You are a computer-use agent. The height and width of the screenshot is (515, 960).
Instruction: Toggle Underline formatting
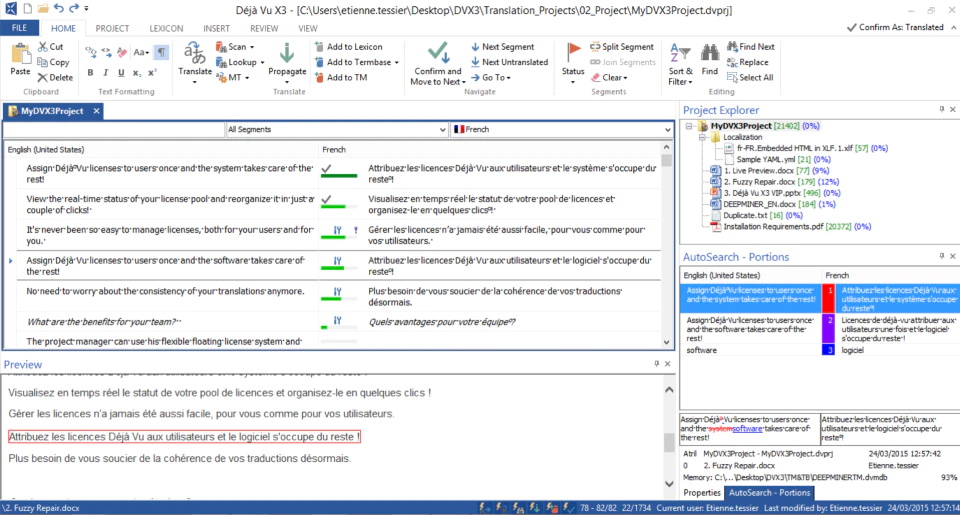click(x=121, y=73)
